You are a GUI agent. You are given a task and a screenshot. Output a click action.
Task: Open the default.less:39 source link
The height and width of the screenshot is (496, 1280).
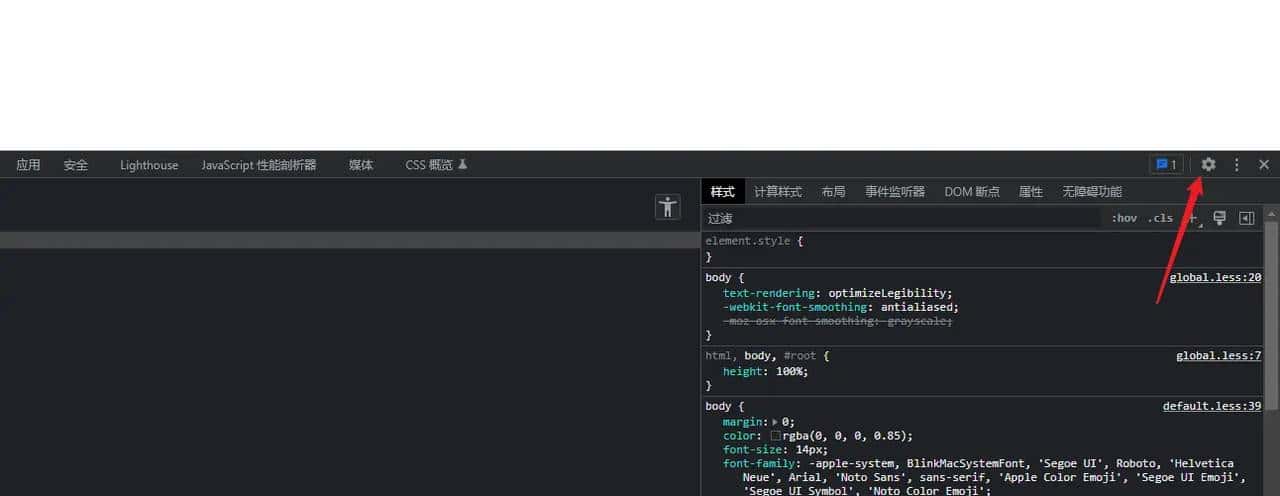1212,406
